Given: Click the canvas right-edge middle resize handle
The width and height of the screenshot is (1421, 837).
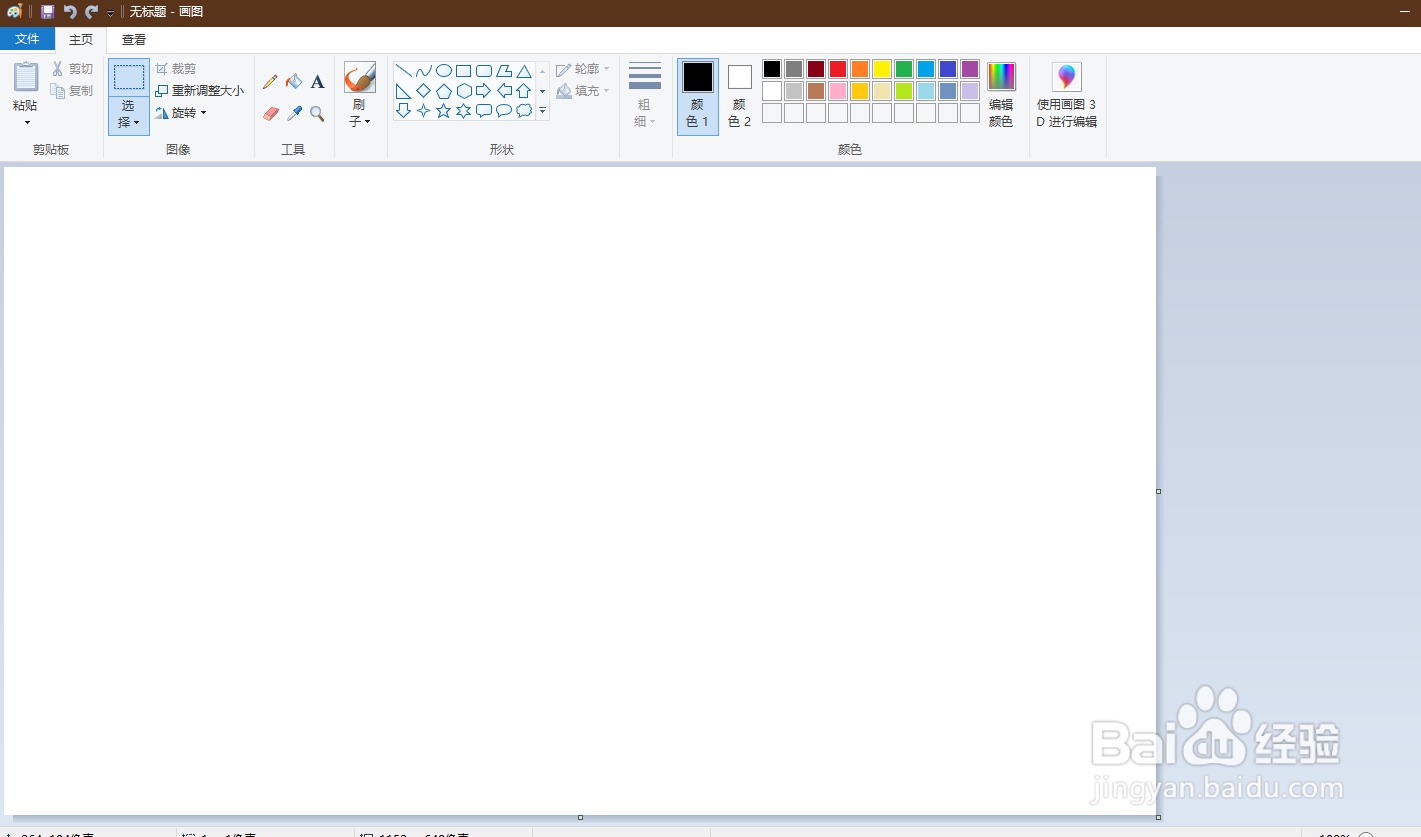Looking at the screenshot, I should [1159, 491].
